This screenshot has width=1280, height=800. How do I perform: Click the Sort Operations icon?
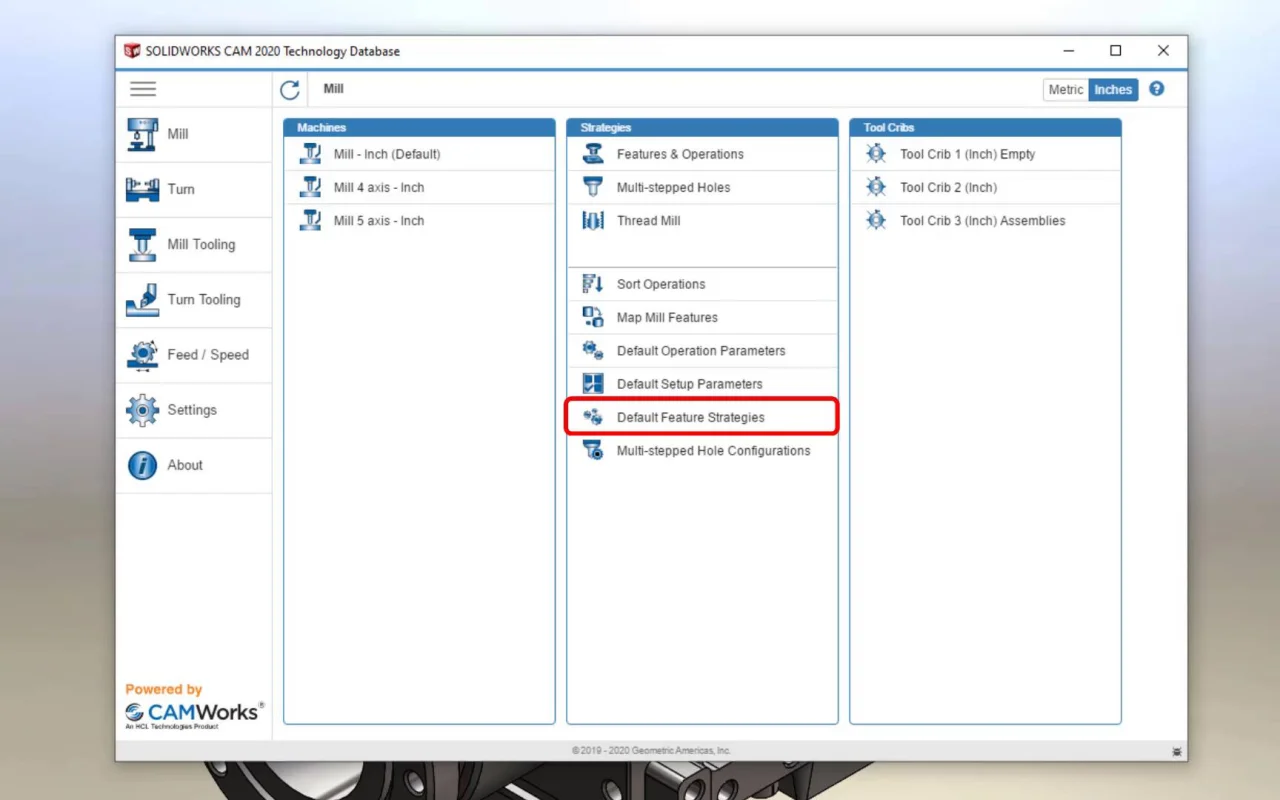(593, 284)
